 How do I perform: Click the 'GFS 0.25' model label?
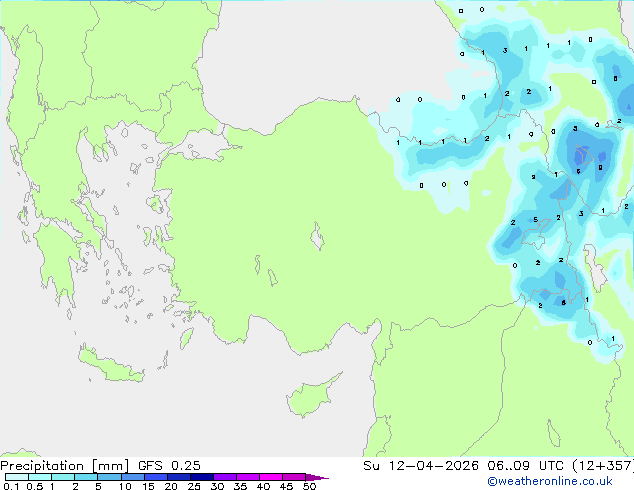coord(169,466)
